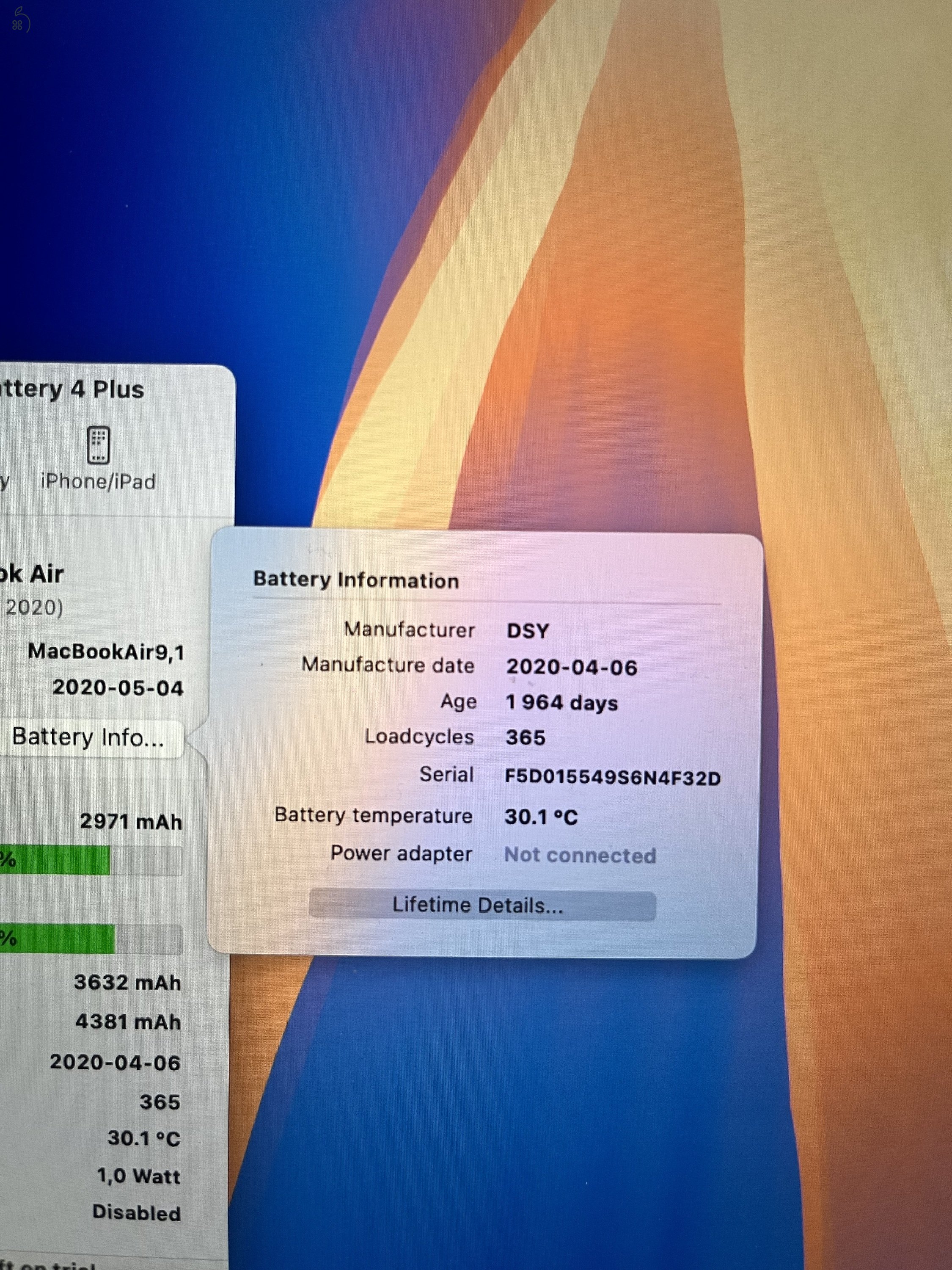Select 30.1 °C value in main panel

pos(143,1138)
